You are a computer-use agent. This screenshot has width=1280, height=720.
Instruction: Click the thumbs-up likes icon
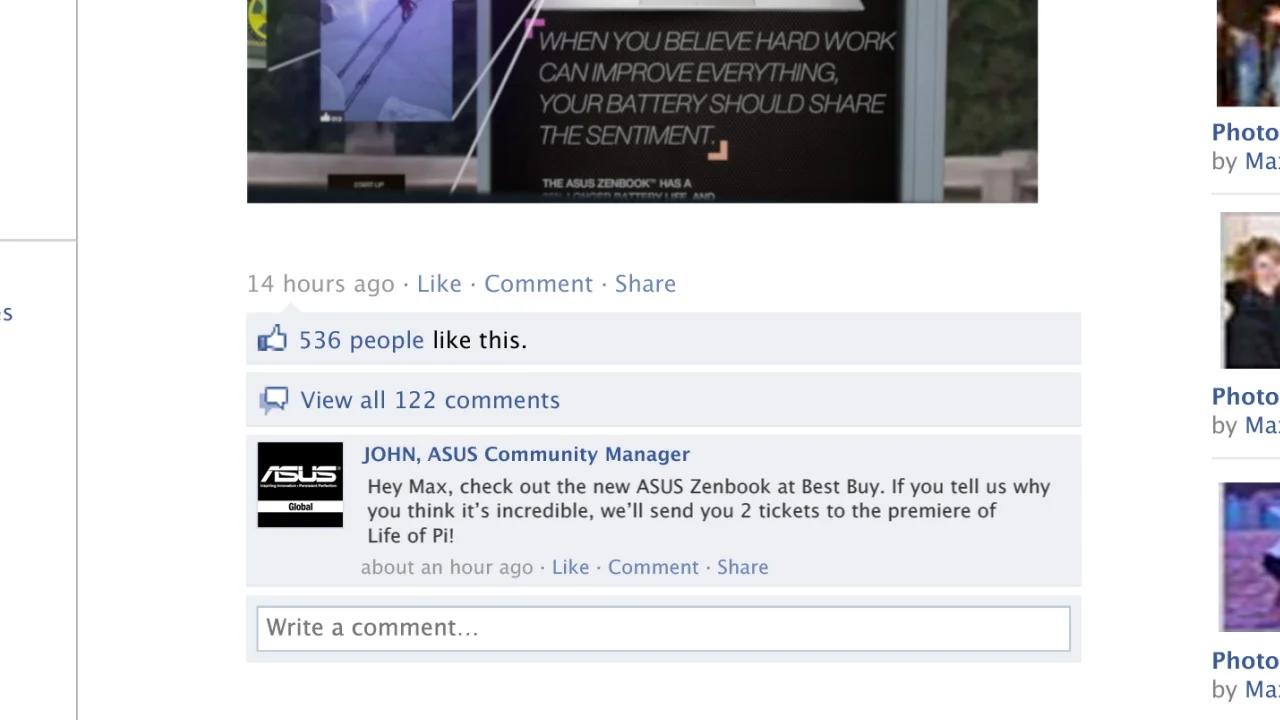point(272,339)
